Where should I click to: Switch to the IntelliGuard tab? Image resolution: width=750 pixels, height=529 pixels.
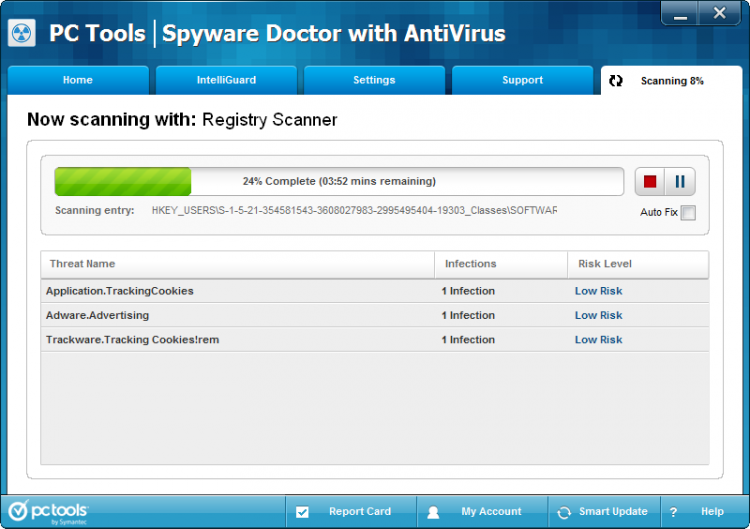(226, 80)
